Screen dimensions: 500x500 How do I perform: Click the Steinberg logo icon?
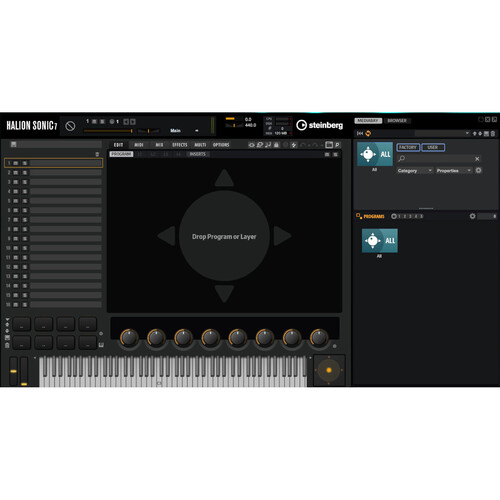click(x=301, y=125)
